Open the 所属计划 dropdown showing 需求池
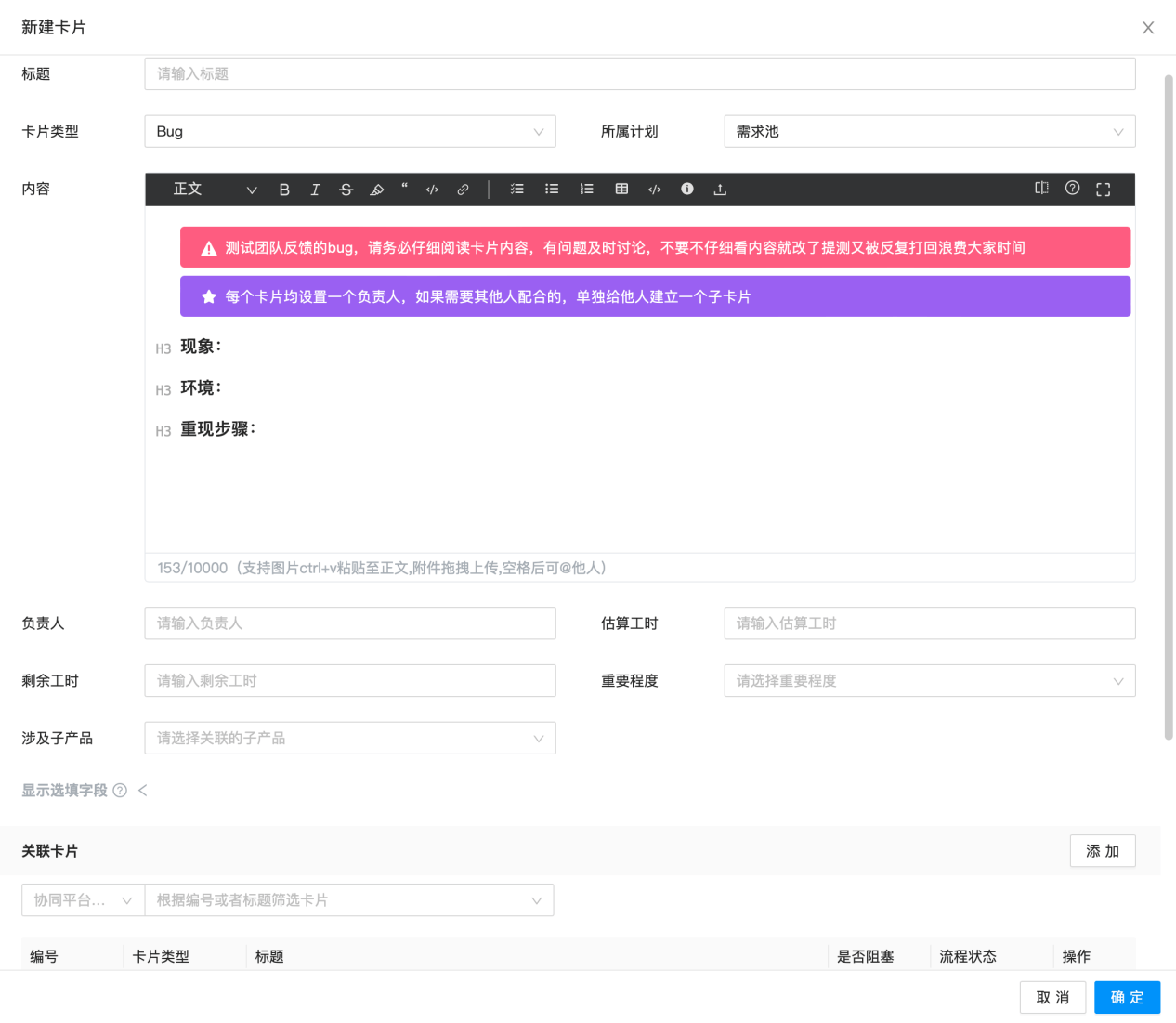The width and height of the screenshot is (1176, 1023). pyautogui.click(x=929, y=131)
